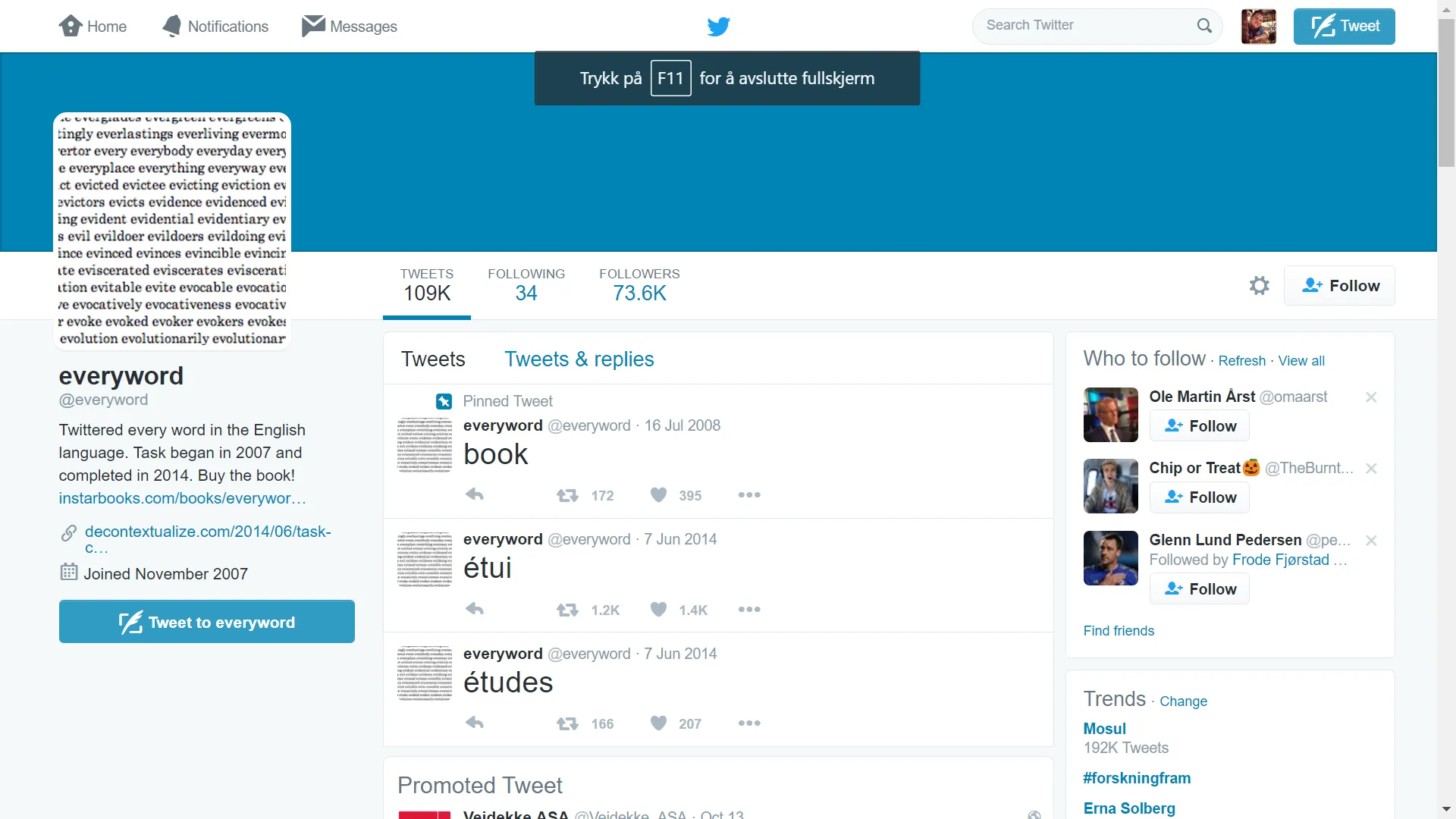Like the 'études' tweet
The image size is (1456, 819).
(x=658, y=723)
